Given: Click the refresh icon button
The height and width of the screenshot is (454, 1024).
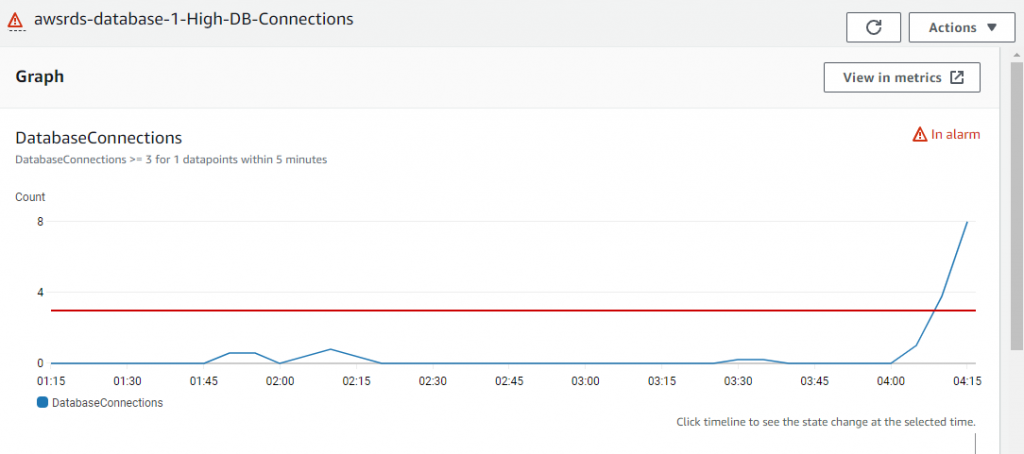Looking at the screenshot, I should click(873, 27).
